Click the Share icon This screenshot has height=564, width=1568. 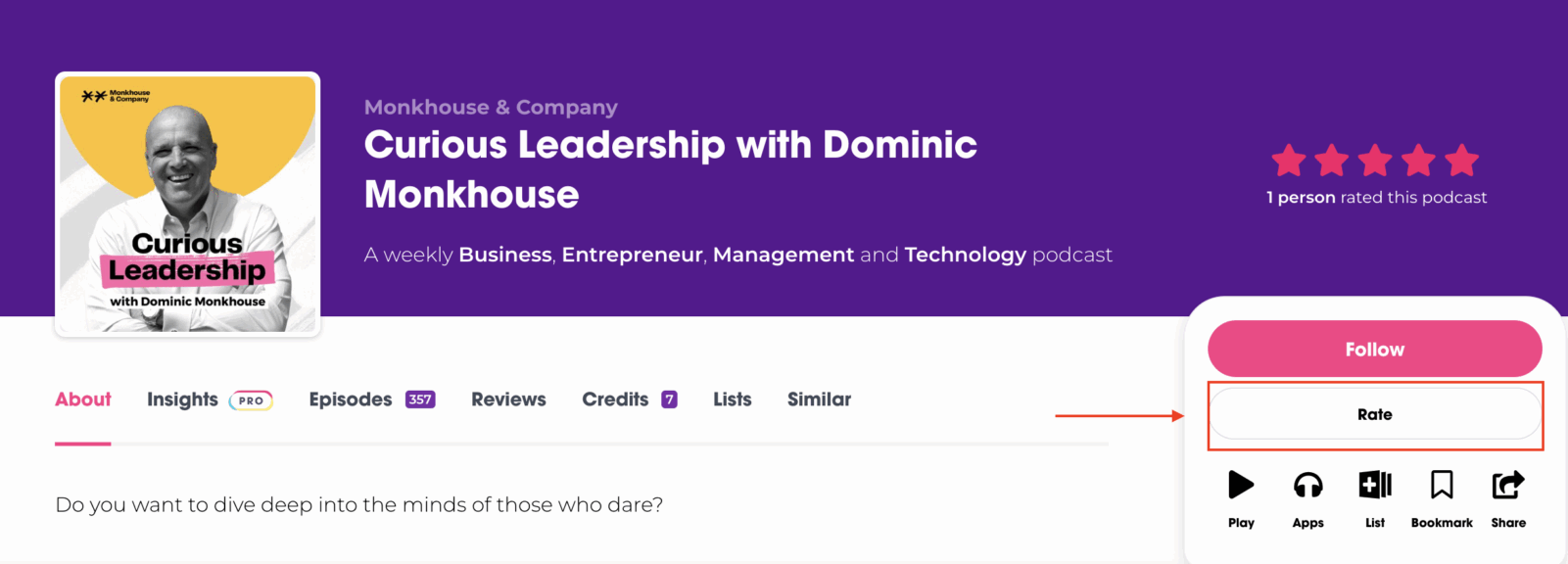pyautogui.click(x=1508, y=485)
